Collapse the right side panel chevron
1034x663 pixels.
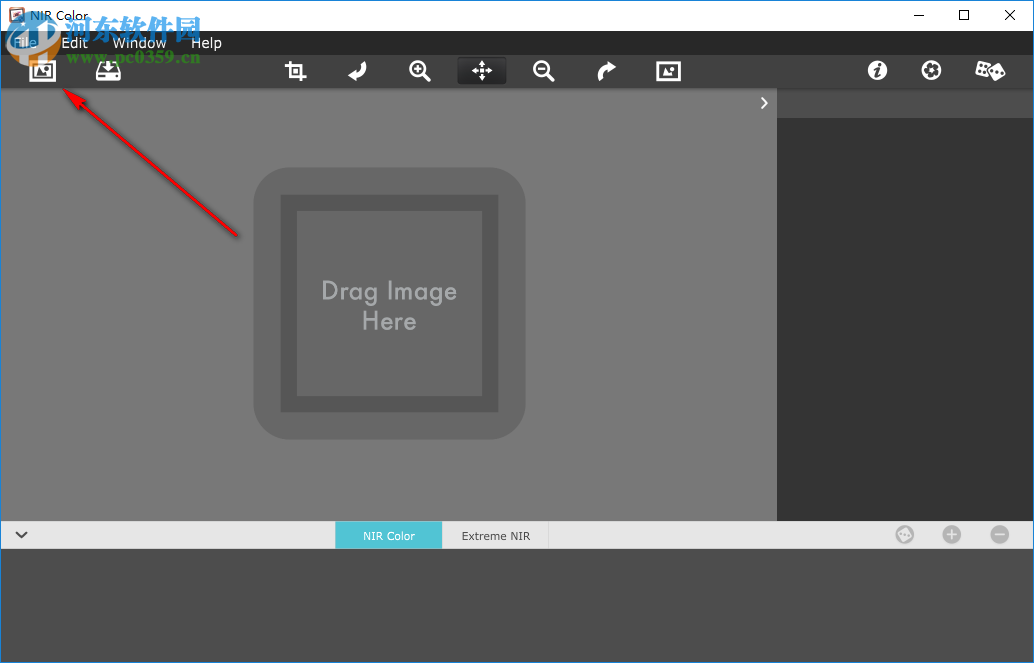(x=764, y=103)
